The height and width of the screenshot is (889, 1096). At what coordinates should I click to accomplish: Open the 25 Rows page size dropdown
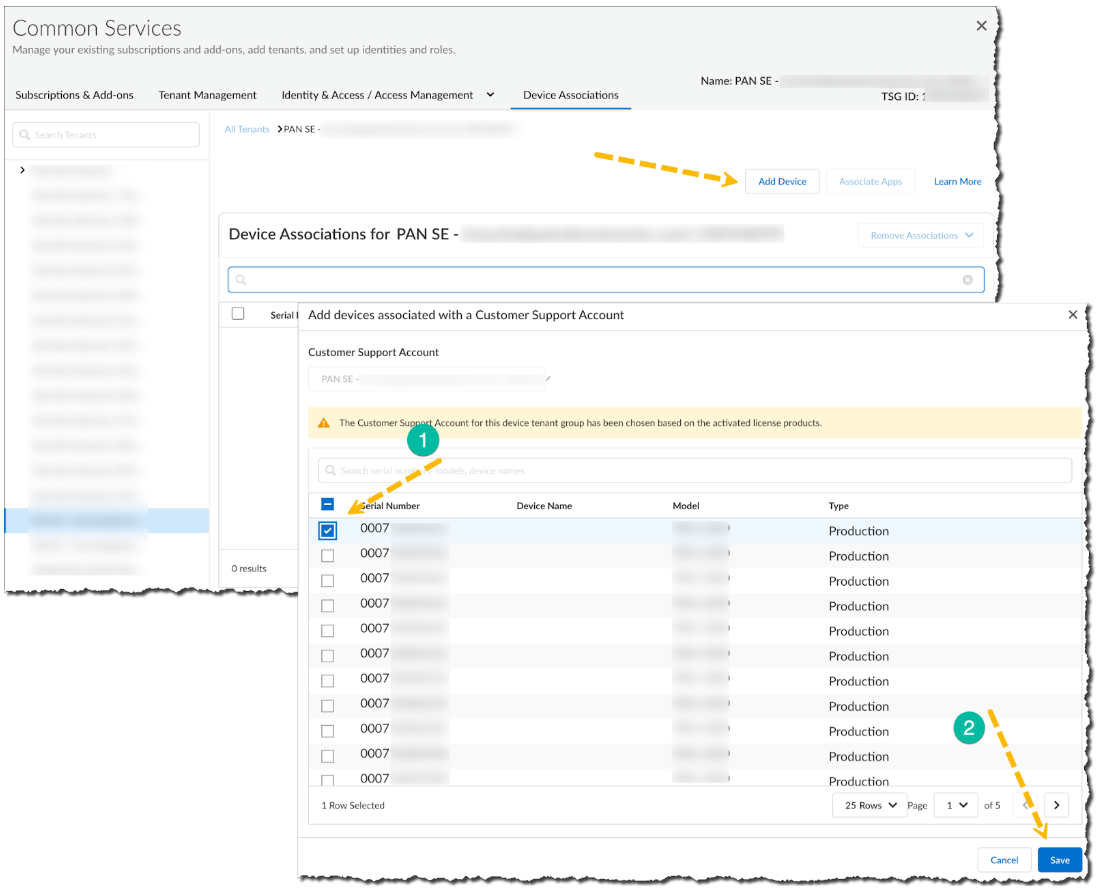pyautogui.click(x=869, y=805)
